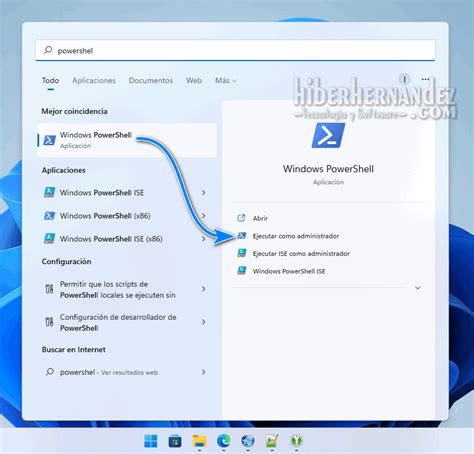Click the Windows PowerShell ISE icon

pyautogui.click(x=49, y=192)
